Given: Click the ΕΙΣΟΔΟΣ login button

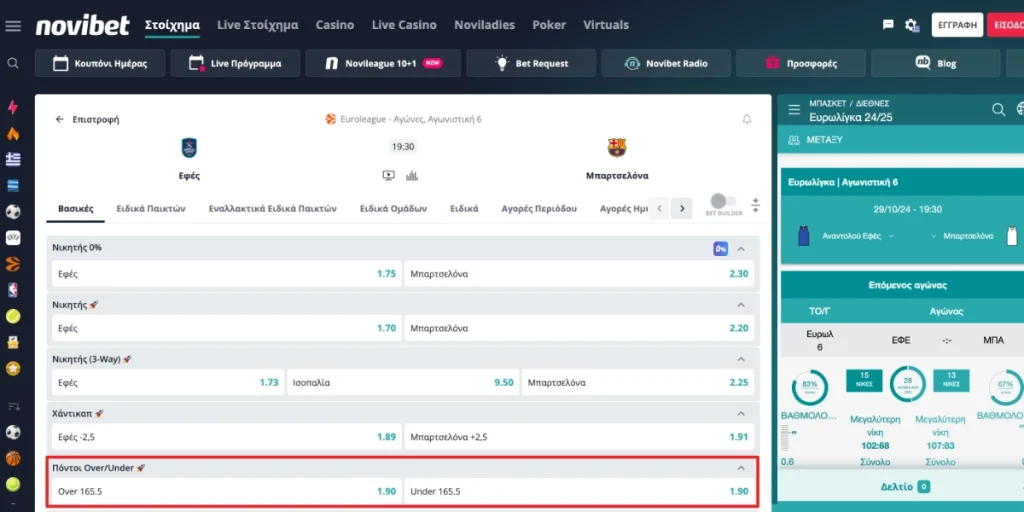Looking at the screenshot, I should [1006, 25].
